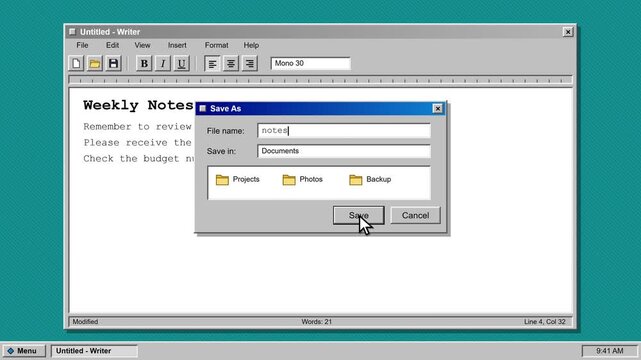Image resolution: width=641 pixels, height=360 pixels.
Task: Click the 'Remember to review' line
Action: tap(137, 127)
